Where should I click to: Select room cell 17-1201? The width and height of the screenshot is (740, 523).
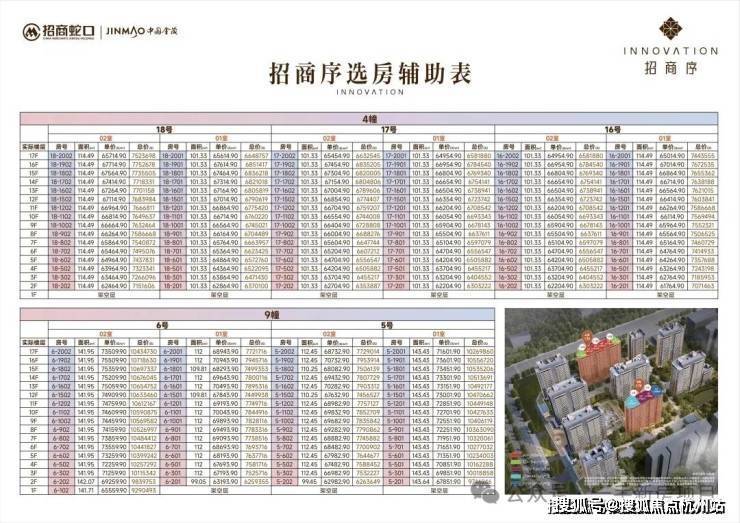(x=396, y=208)
